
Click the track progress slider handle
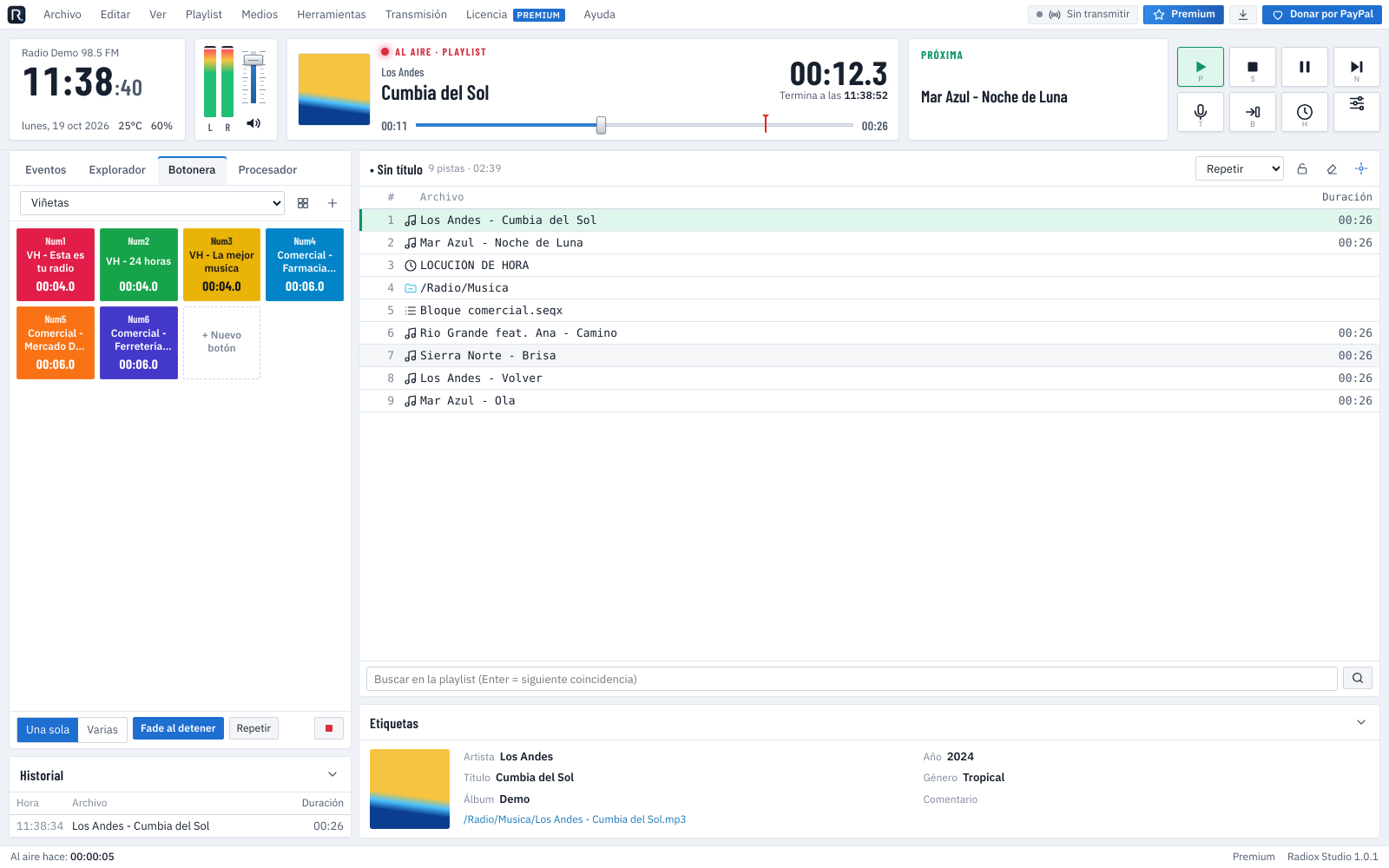tap(601, 125)
